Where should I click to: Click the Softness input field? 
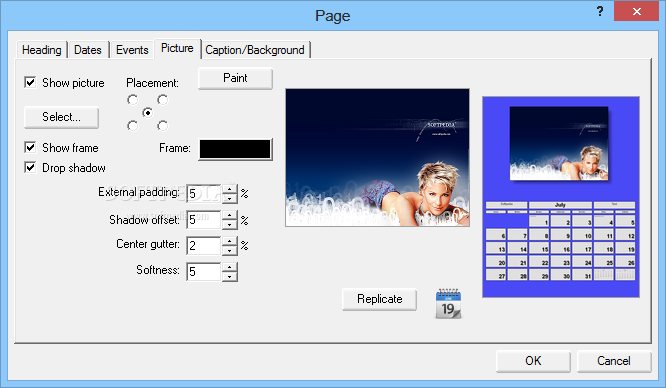[204, 272]
